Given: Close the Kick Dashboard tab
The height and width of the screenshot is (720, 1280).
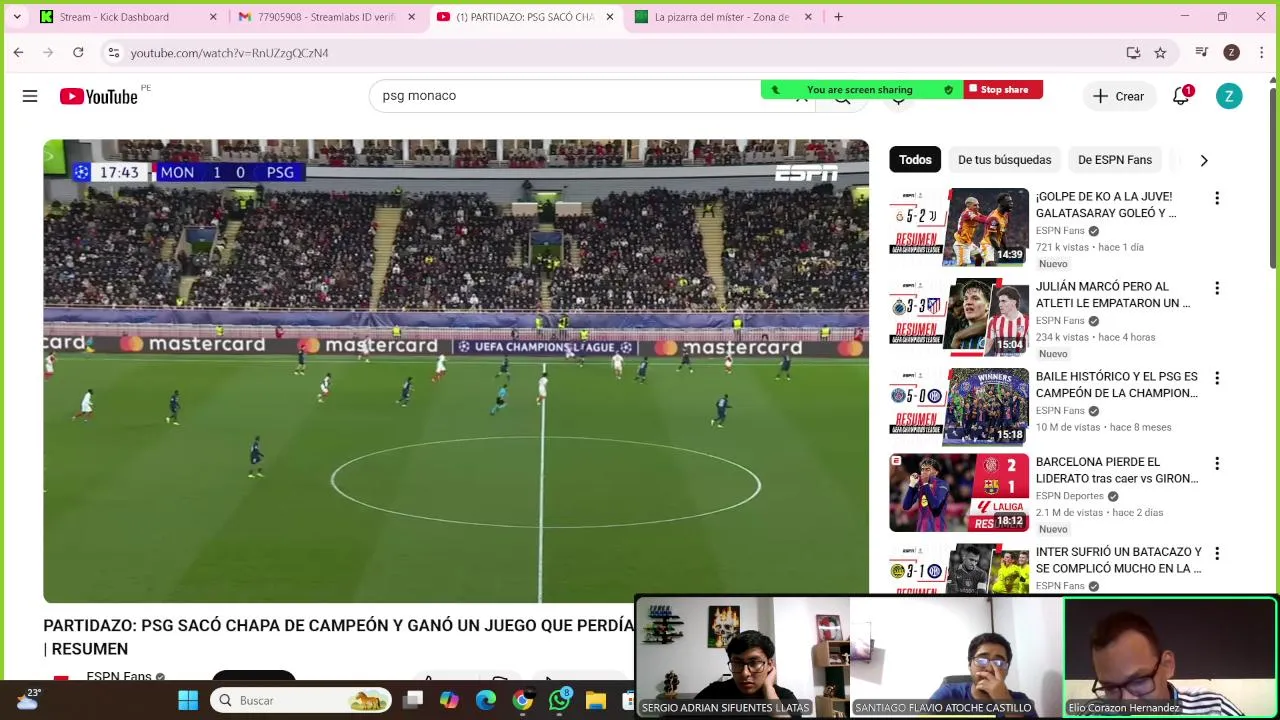Looking at the screenshot, I should point(213,17).
